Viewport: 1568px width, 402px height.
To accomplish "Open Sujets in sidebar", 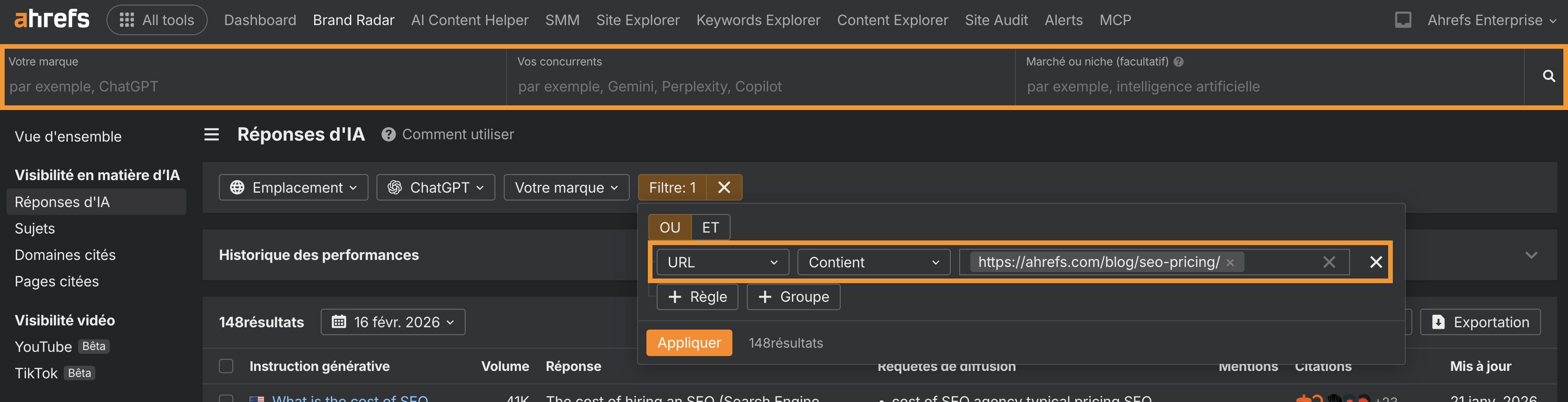I will 35,228.
